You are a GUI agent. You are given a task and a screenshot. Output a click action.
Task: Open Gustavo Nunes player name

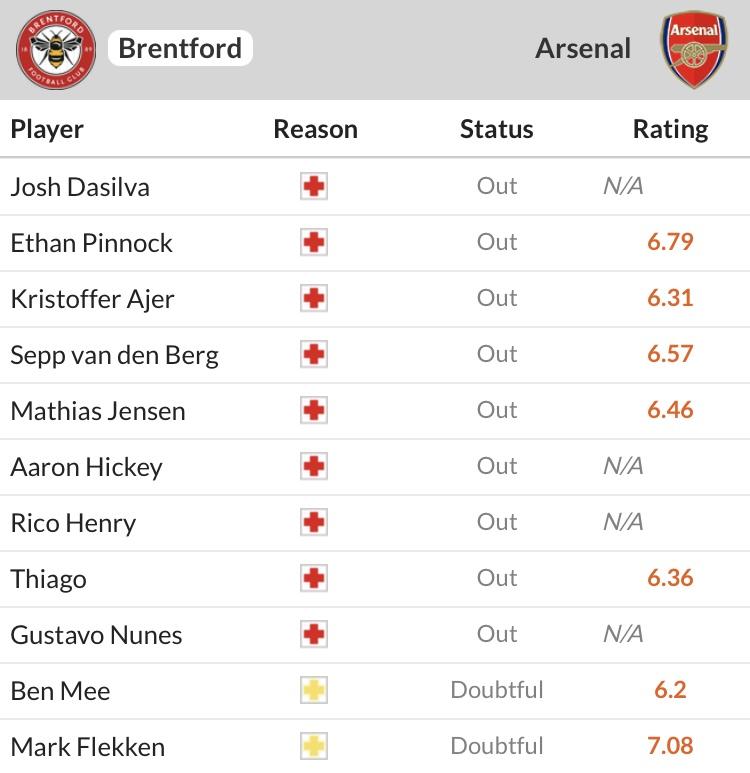click(96, 635)
